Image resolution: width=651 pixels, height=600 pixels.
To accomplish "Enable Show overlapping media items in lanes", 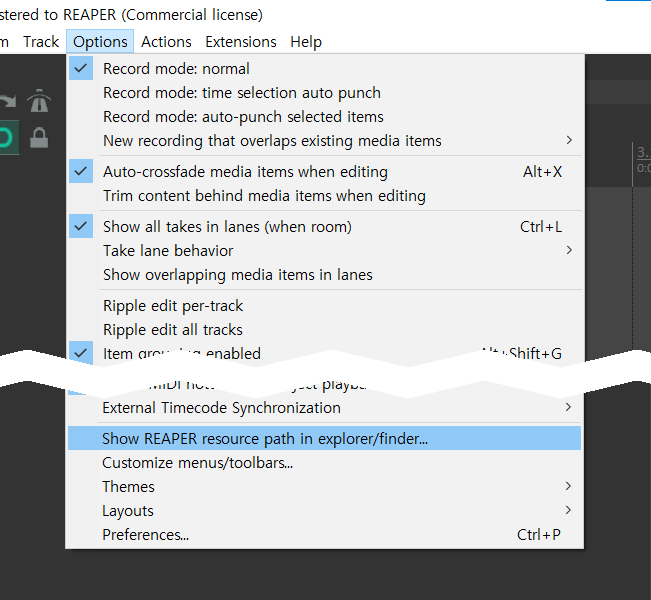I will (325, 275).
